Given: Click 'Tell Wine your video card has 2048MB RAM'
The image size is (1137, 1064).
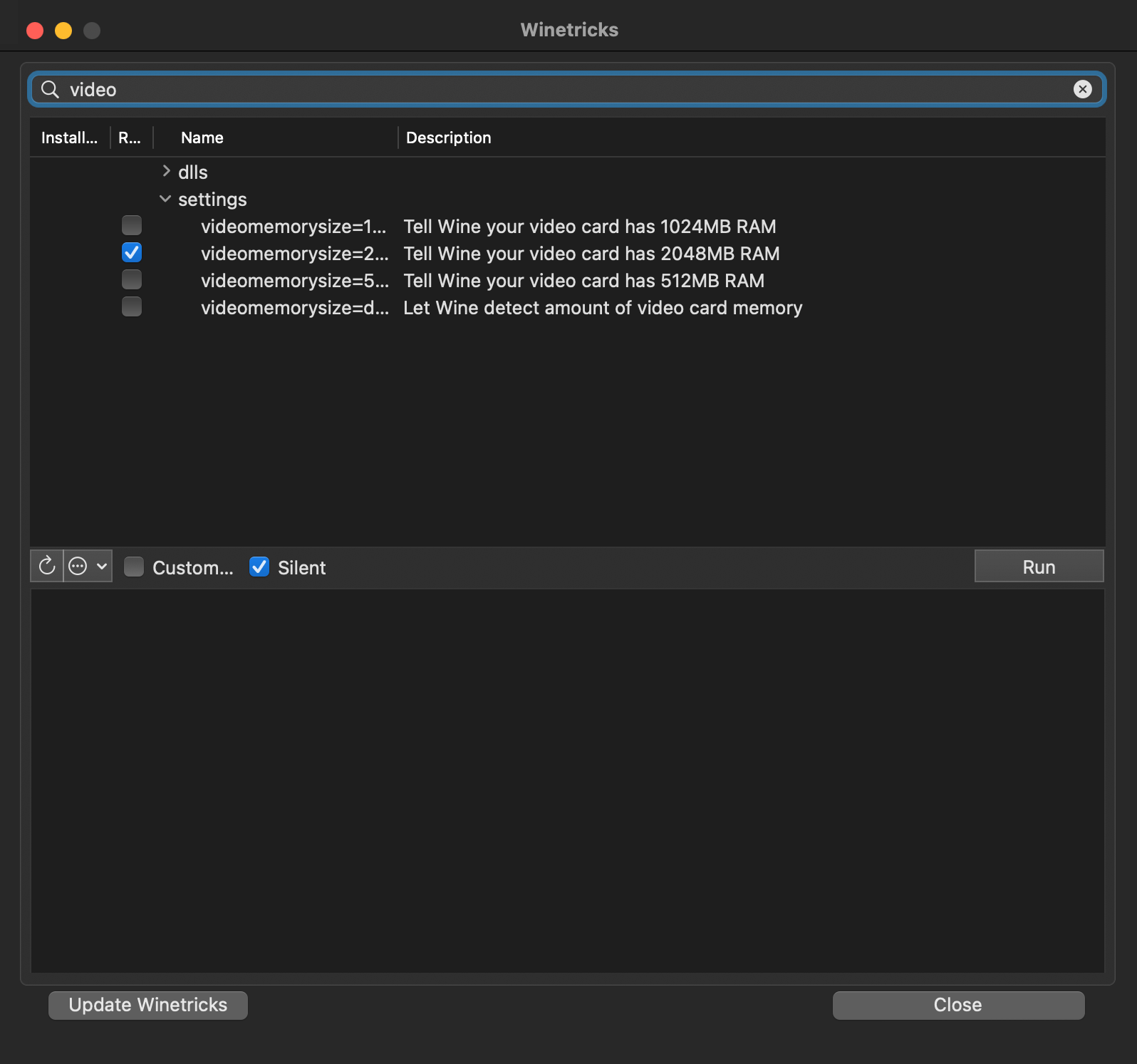Looking at the screenshot, I should (591, 254).
